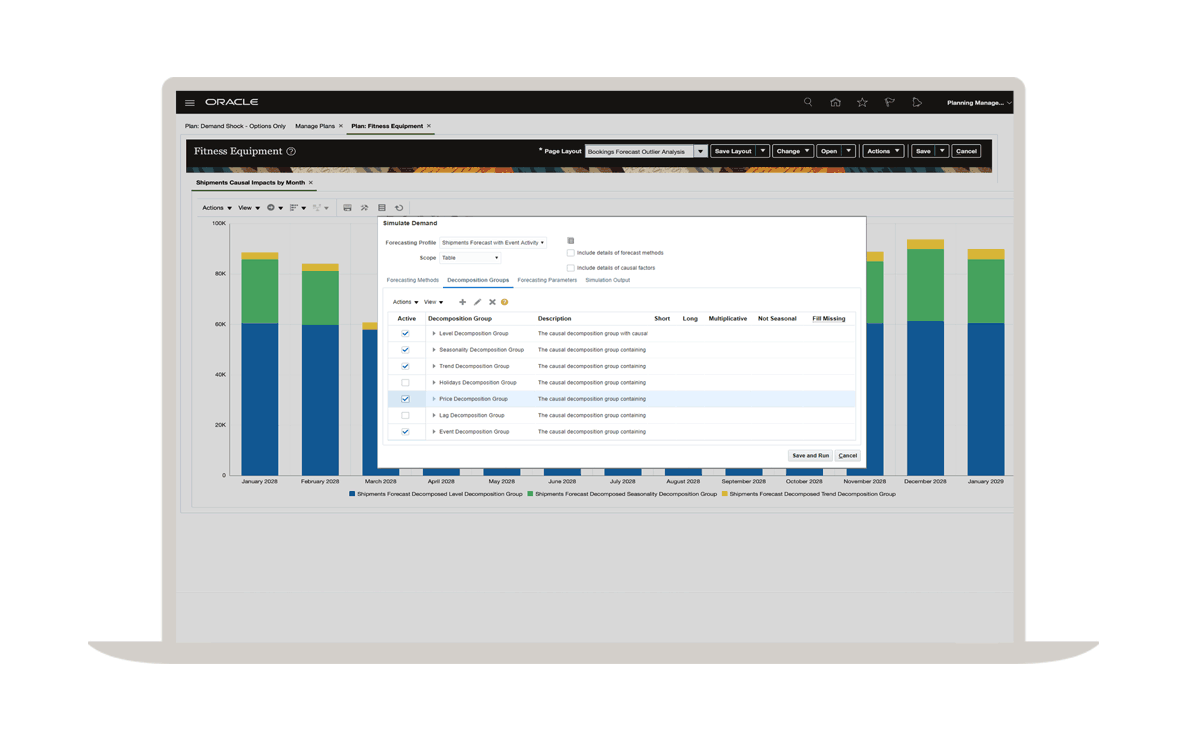
Task: Switch to the Forecasting Parameters tab
Action: (547, 280)
